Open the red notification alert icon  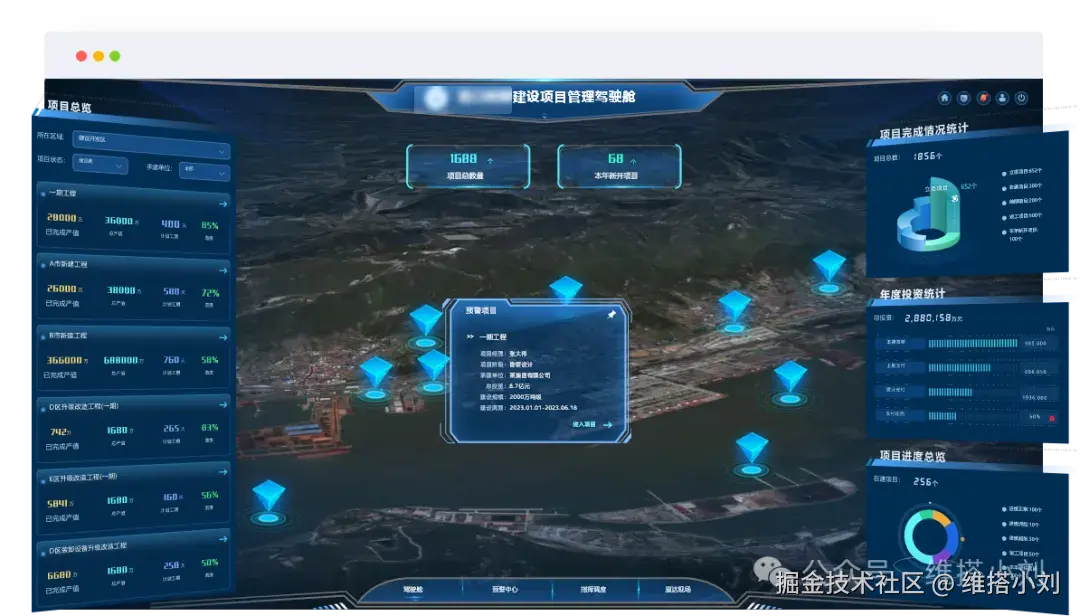pos(983,98)
